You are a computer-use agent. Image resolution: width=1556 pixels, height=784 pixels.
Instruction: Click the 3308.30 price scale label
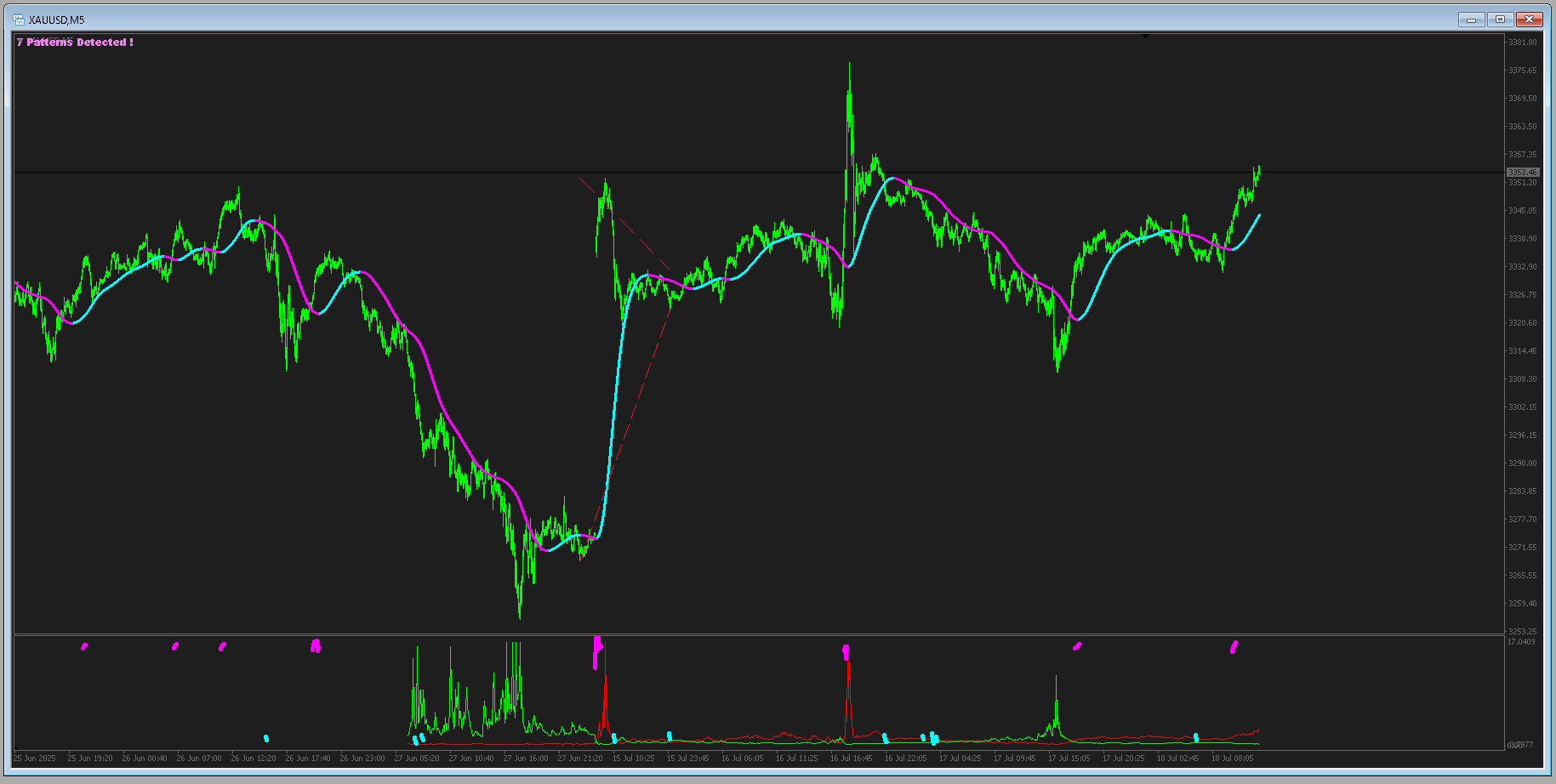pyautogui.click(x=1523, y=379)
